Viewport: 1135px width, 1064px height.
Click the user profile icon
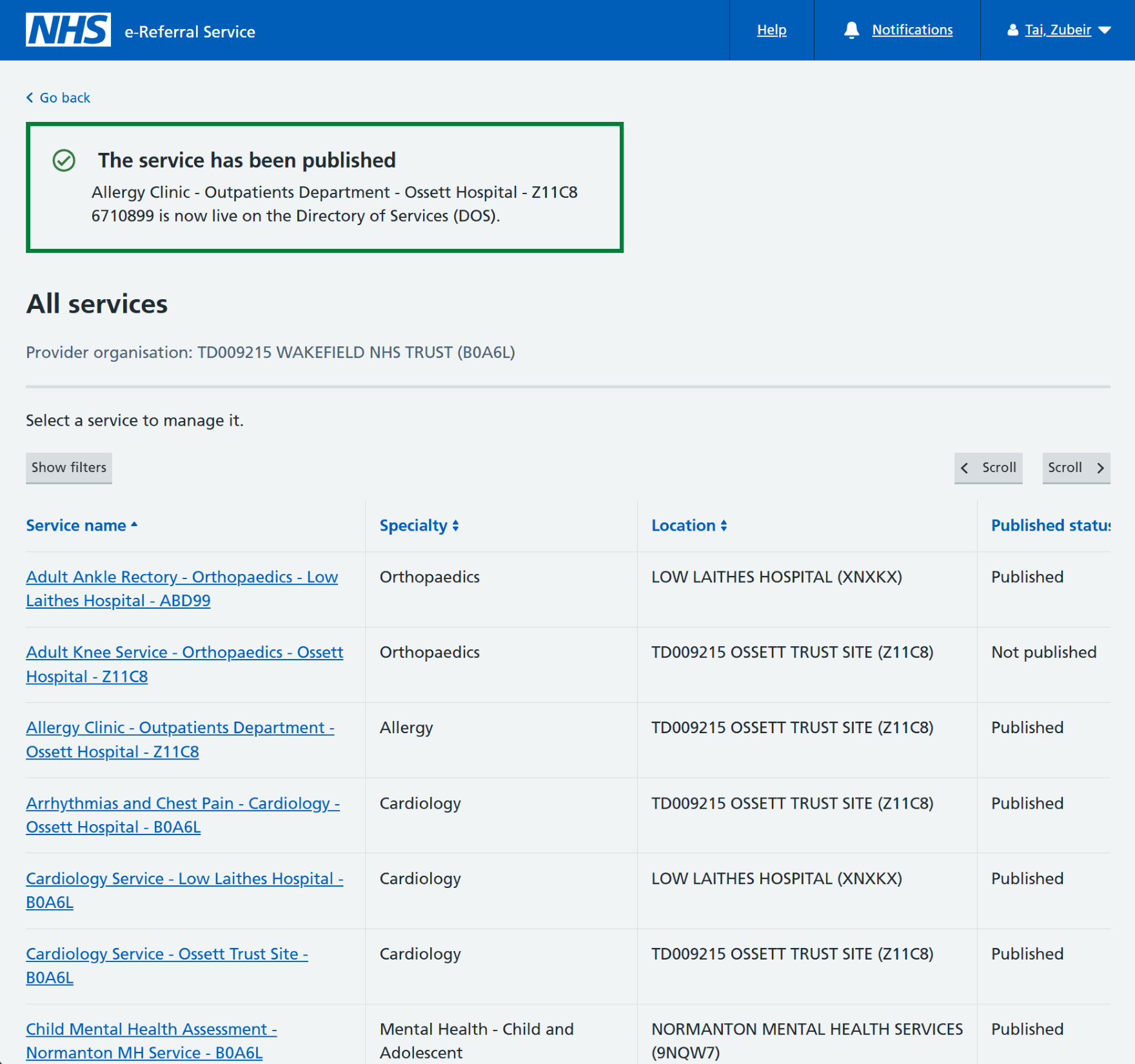pyautogui.click(x=1012, y=30)
